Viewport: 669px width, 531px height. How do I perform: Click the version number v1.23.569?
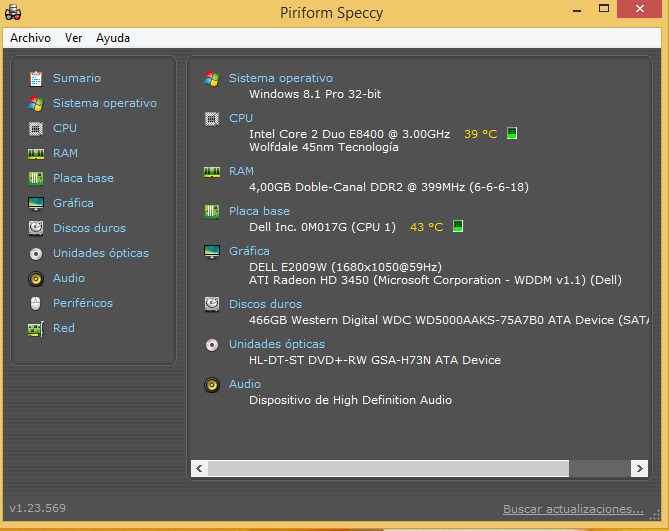tap(38, 508)
